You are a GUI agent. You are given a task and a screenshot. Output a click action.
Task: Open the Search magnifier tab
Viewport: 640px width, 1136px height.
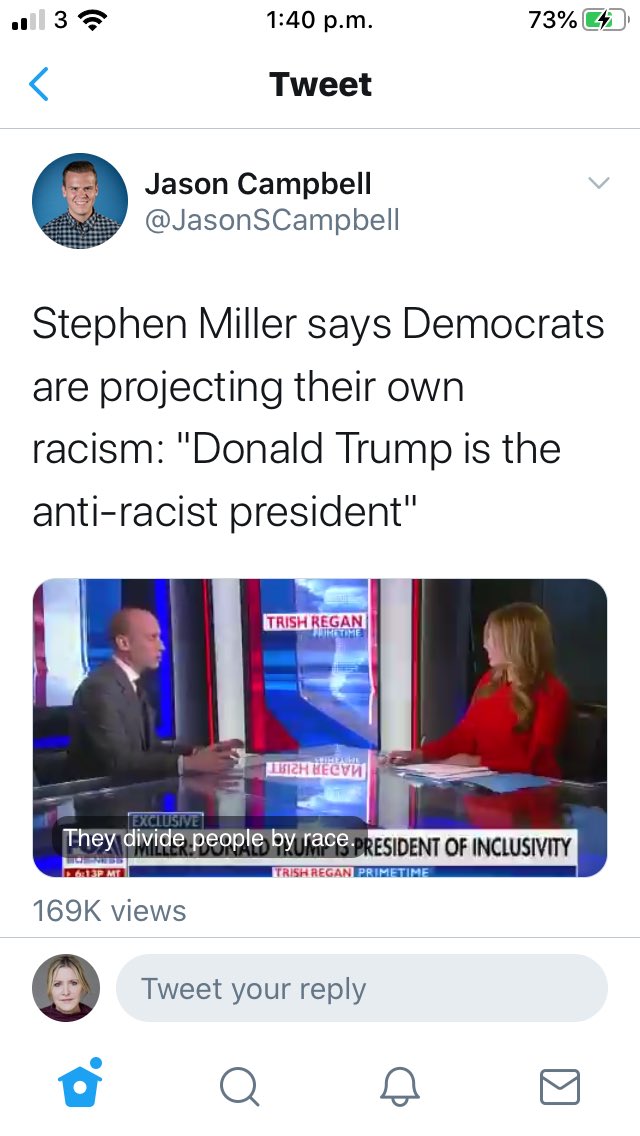[239, 1087]
